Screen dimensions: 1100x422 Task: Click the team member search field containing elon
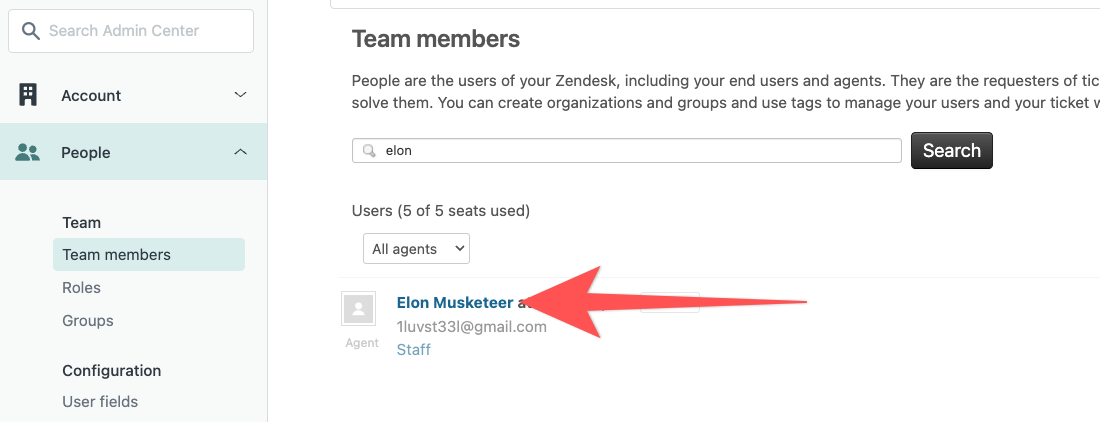coord(626,151)
